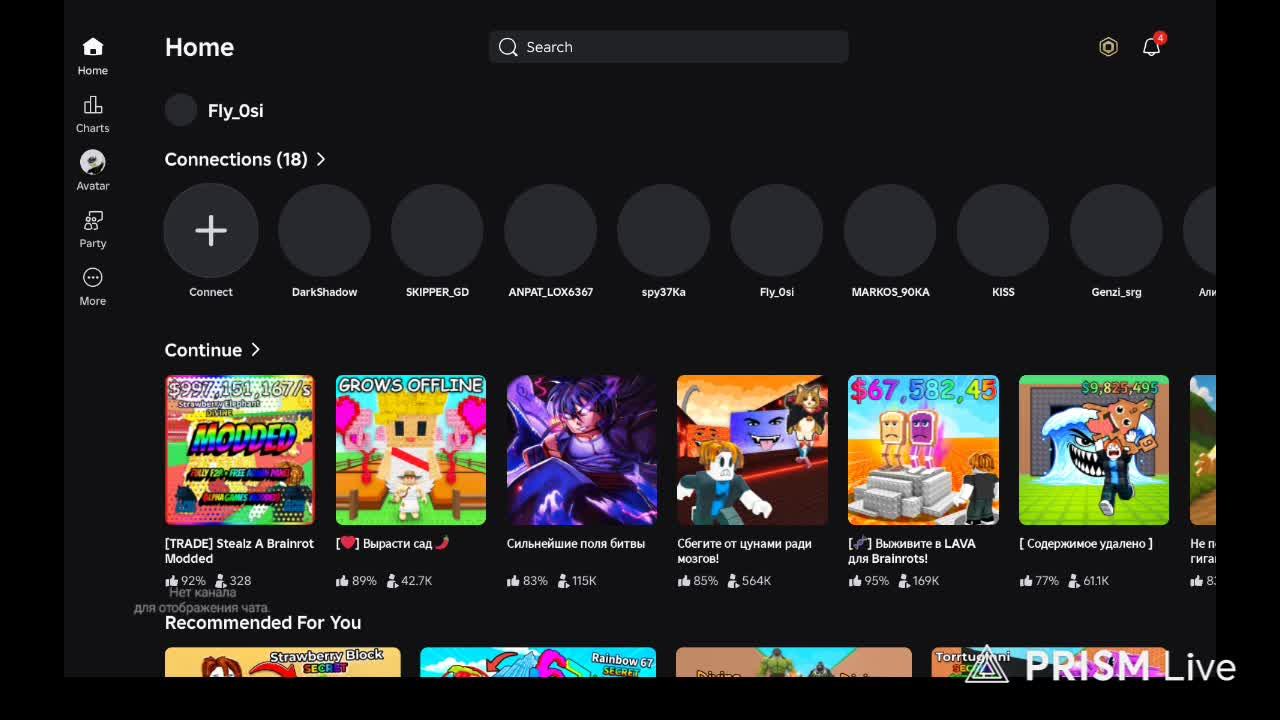Focus the Search input field
Image resolution: width=1280 pixels, height=720 pixels.
[x=669, y=47]
